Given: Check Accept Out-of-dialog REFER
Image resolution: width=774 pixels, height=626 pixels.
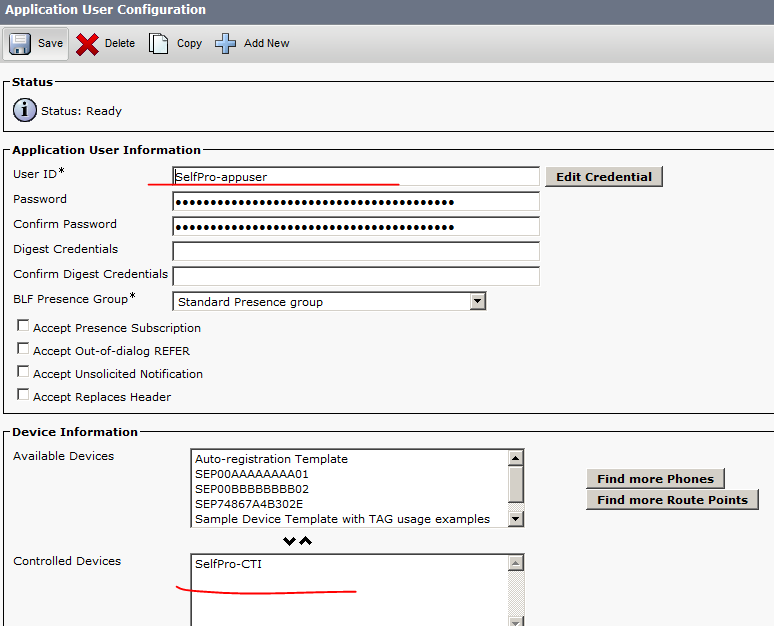Looking at the screenshot, I should 23,349.
